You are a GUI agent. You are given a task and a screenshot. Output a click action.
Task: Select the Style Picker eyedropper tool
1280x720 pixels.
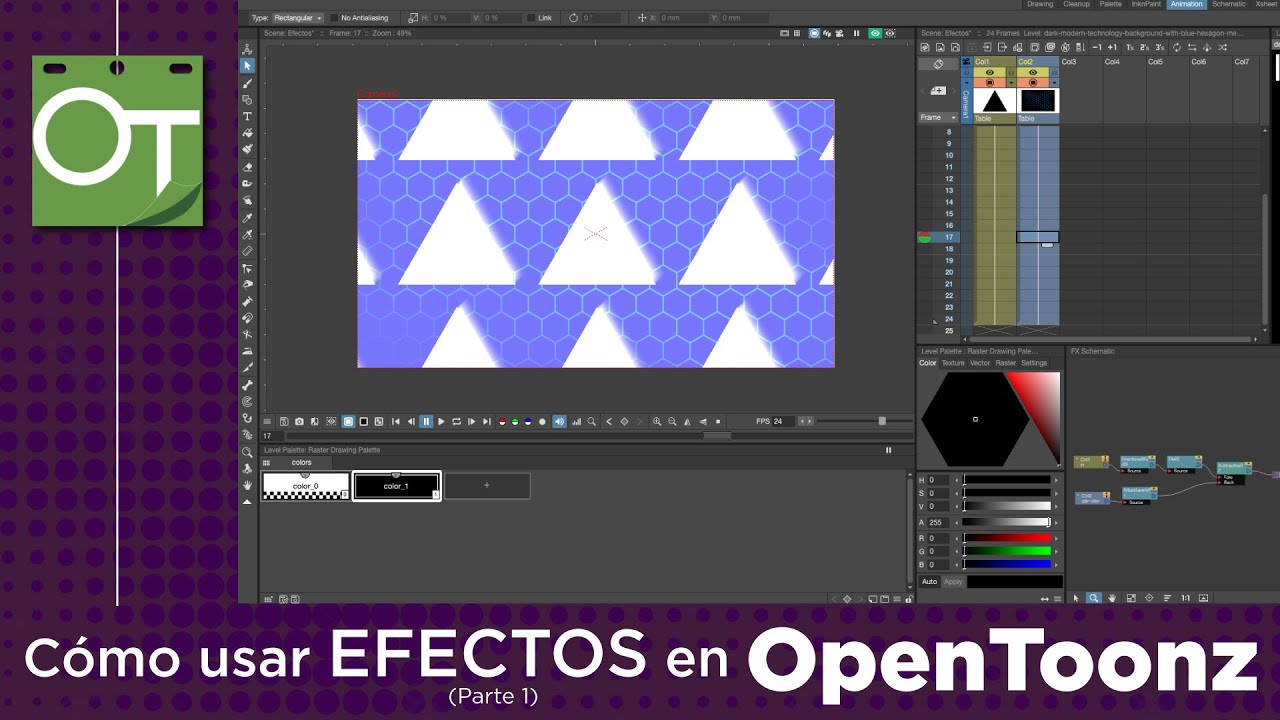coord(247,216)
